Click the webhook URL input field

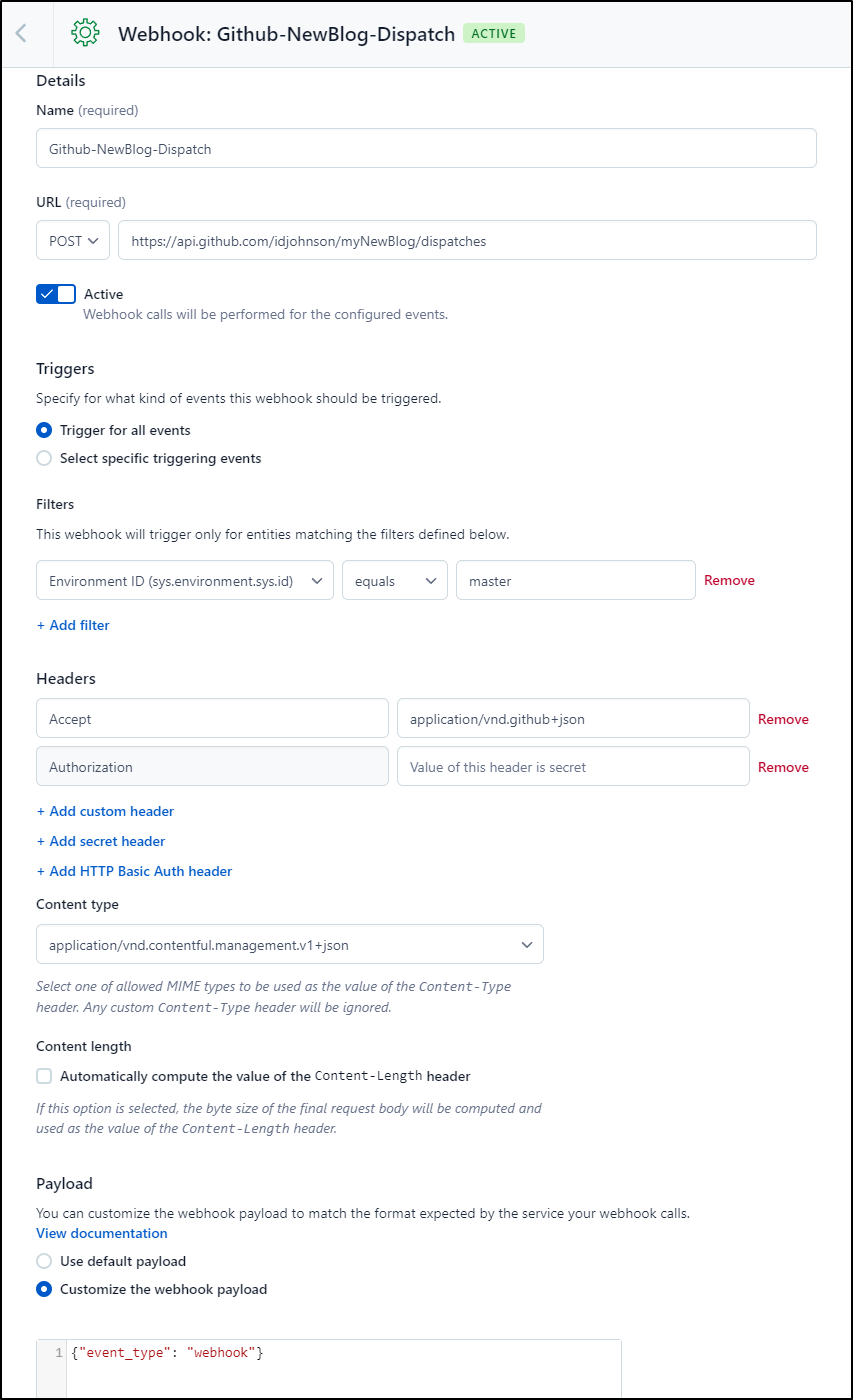coord(467,240)
